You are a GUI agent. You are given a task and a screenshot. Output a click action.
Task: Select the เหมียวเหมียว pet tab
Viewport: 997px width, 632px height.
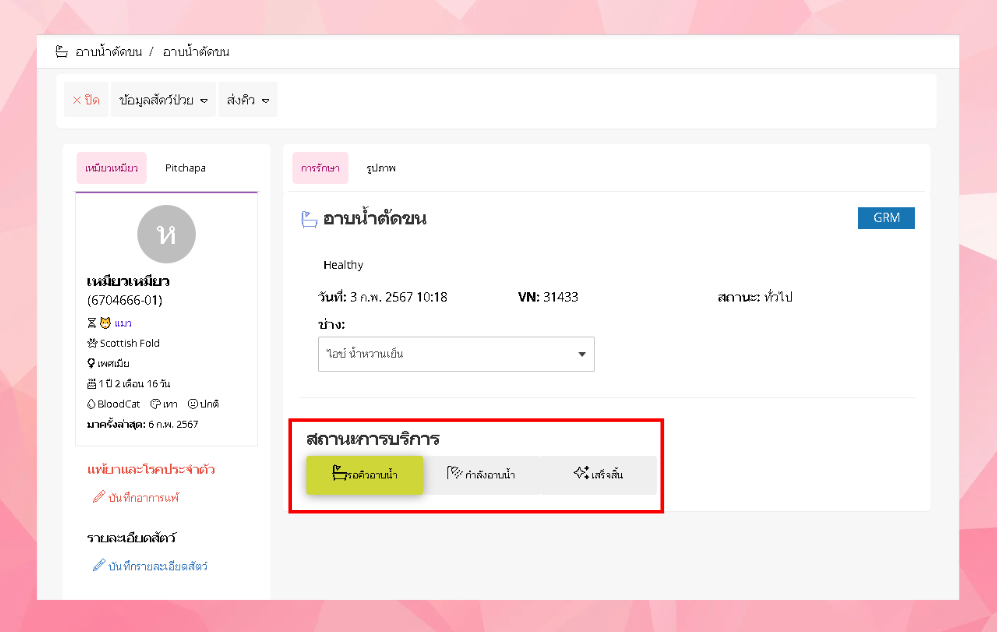coord(111,168)
